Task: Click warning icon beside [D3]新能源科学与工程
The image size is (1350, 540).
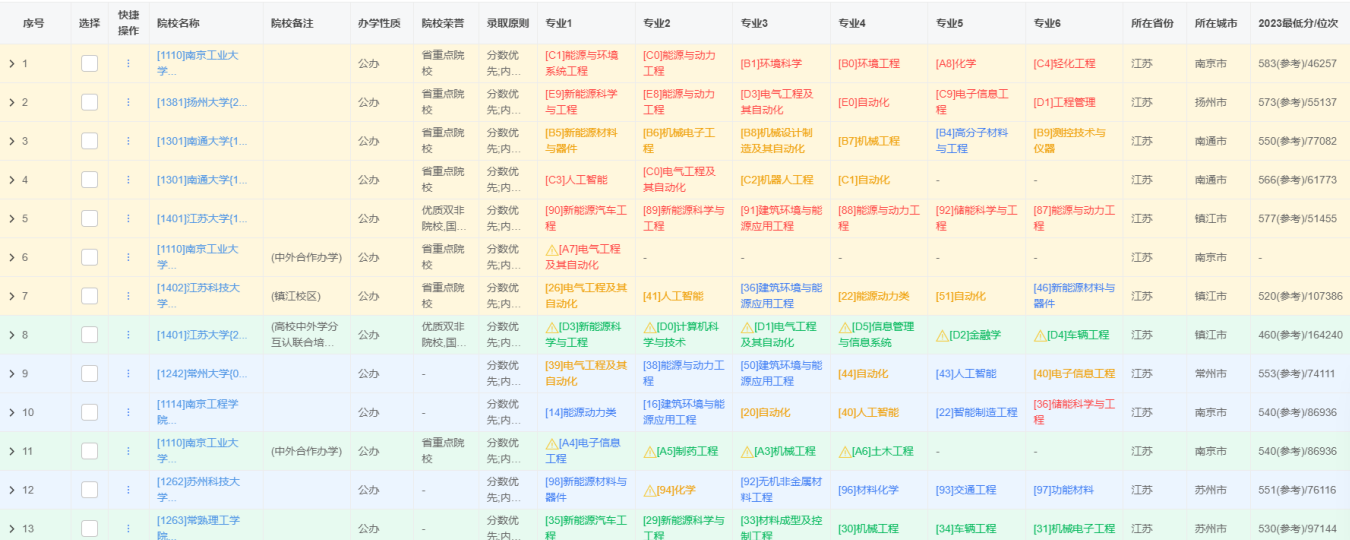Action: [x=551, y=327]
